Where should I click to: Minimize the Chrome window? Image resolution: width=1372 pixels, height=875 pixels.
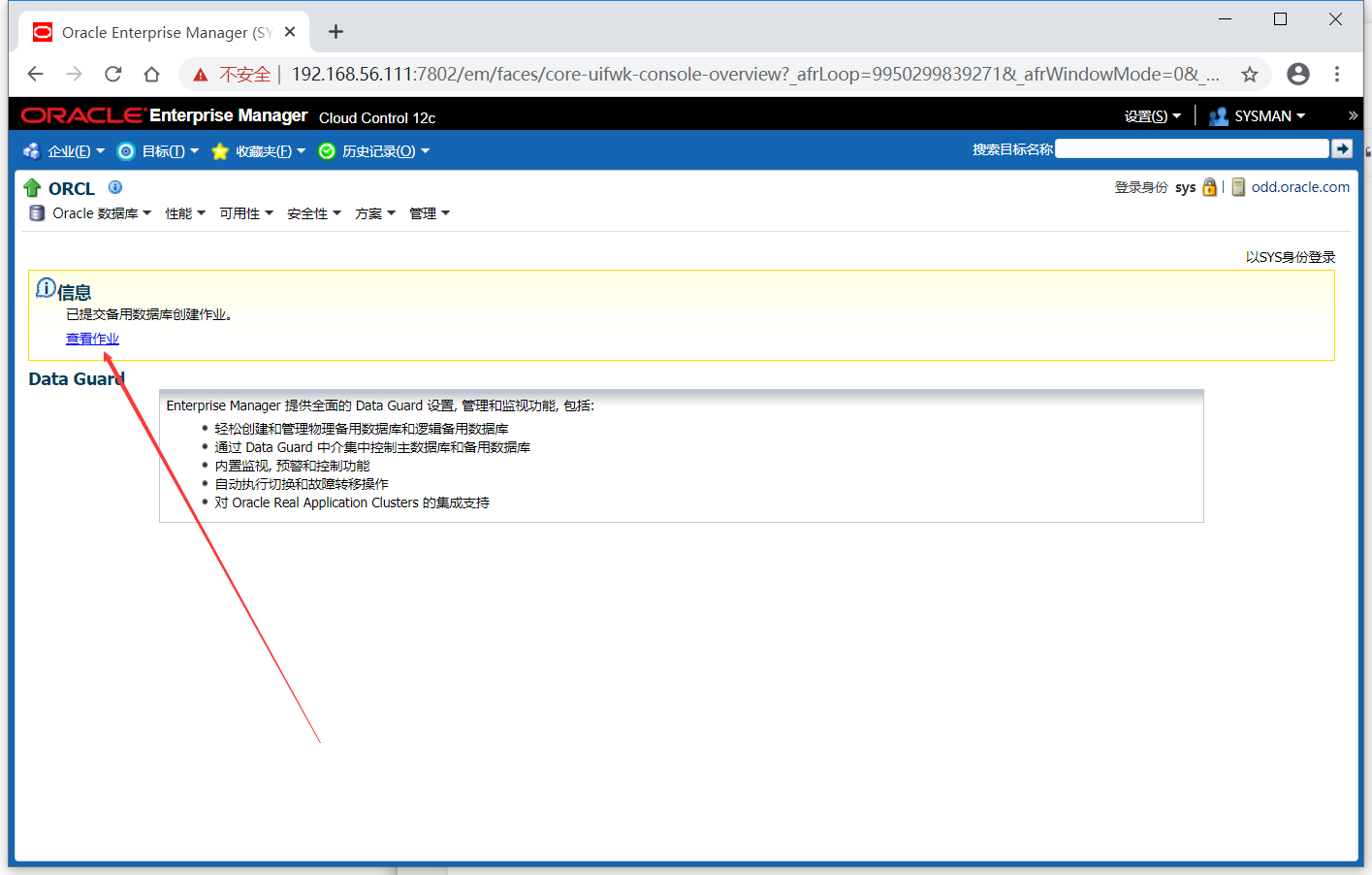(1226, 19)
